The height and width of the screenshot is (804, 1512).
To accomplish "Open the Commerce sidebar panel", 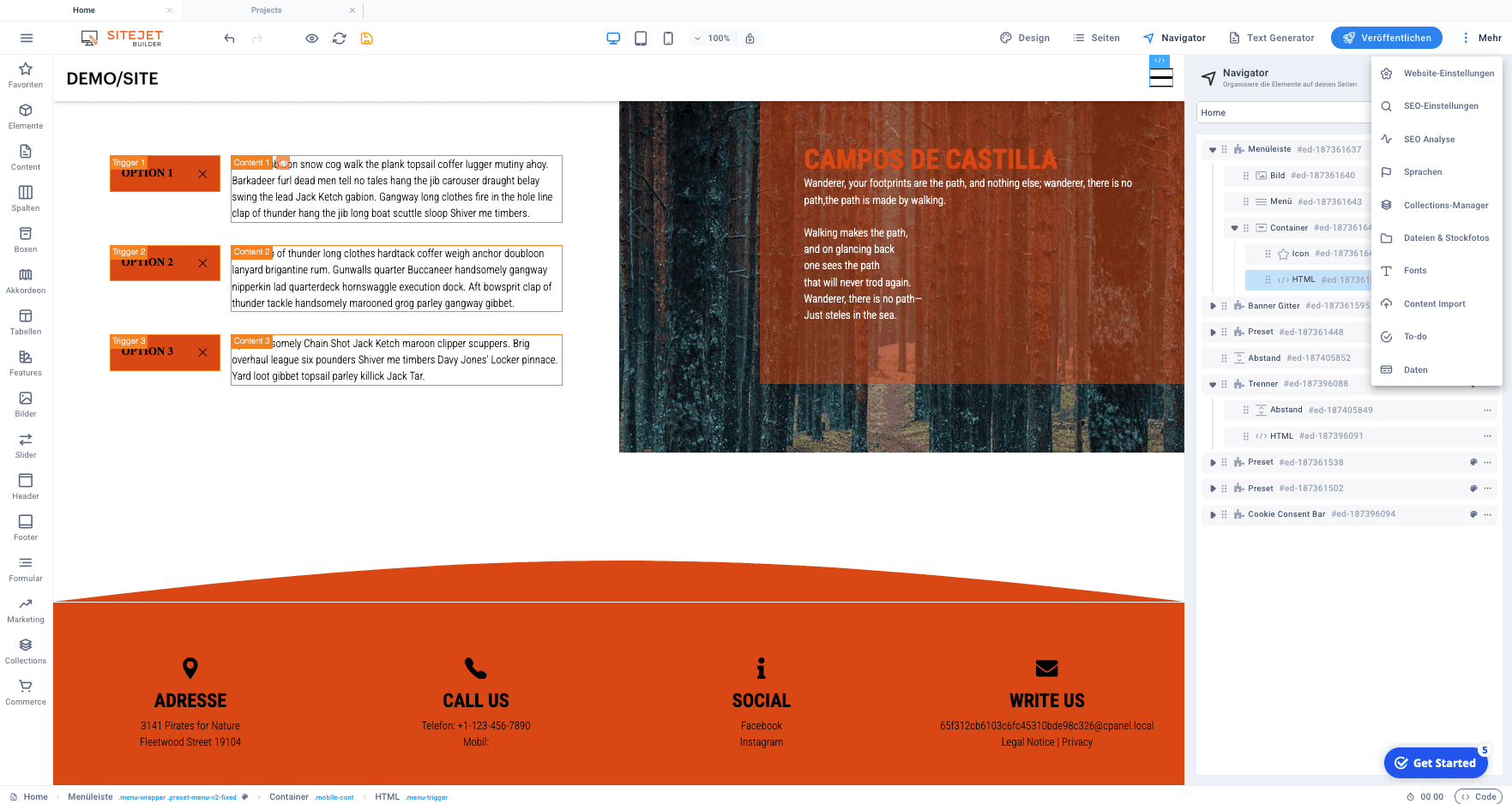I will click(26, 692).
